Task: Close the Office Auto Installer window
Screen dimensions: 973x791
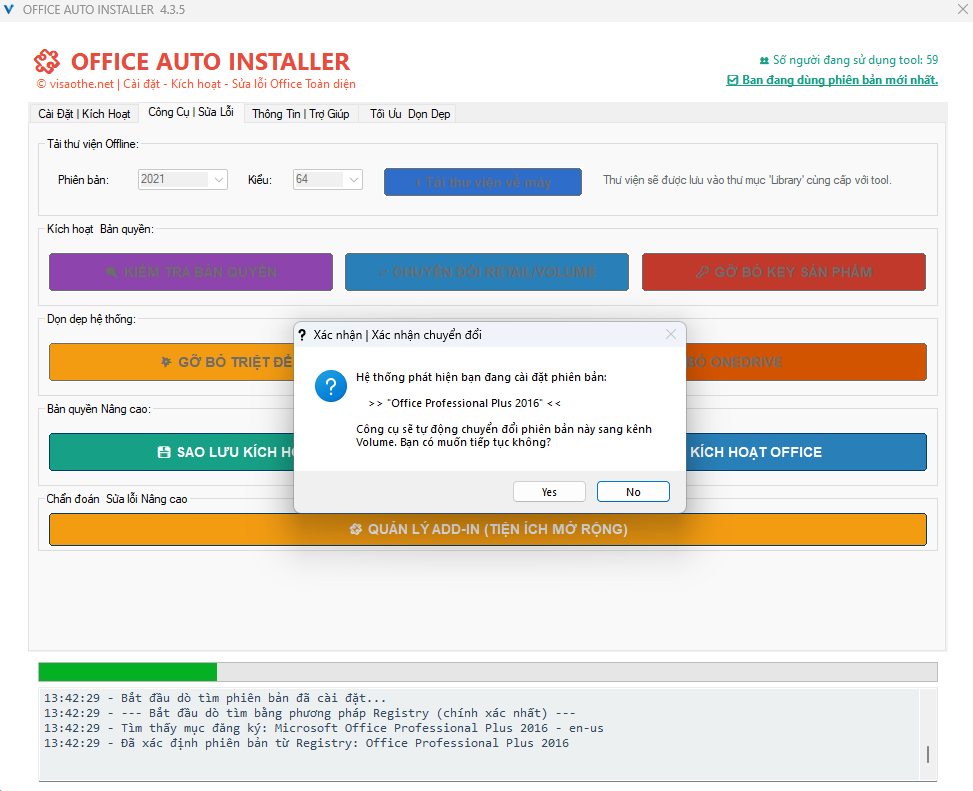Action: (x=962, y=9)
